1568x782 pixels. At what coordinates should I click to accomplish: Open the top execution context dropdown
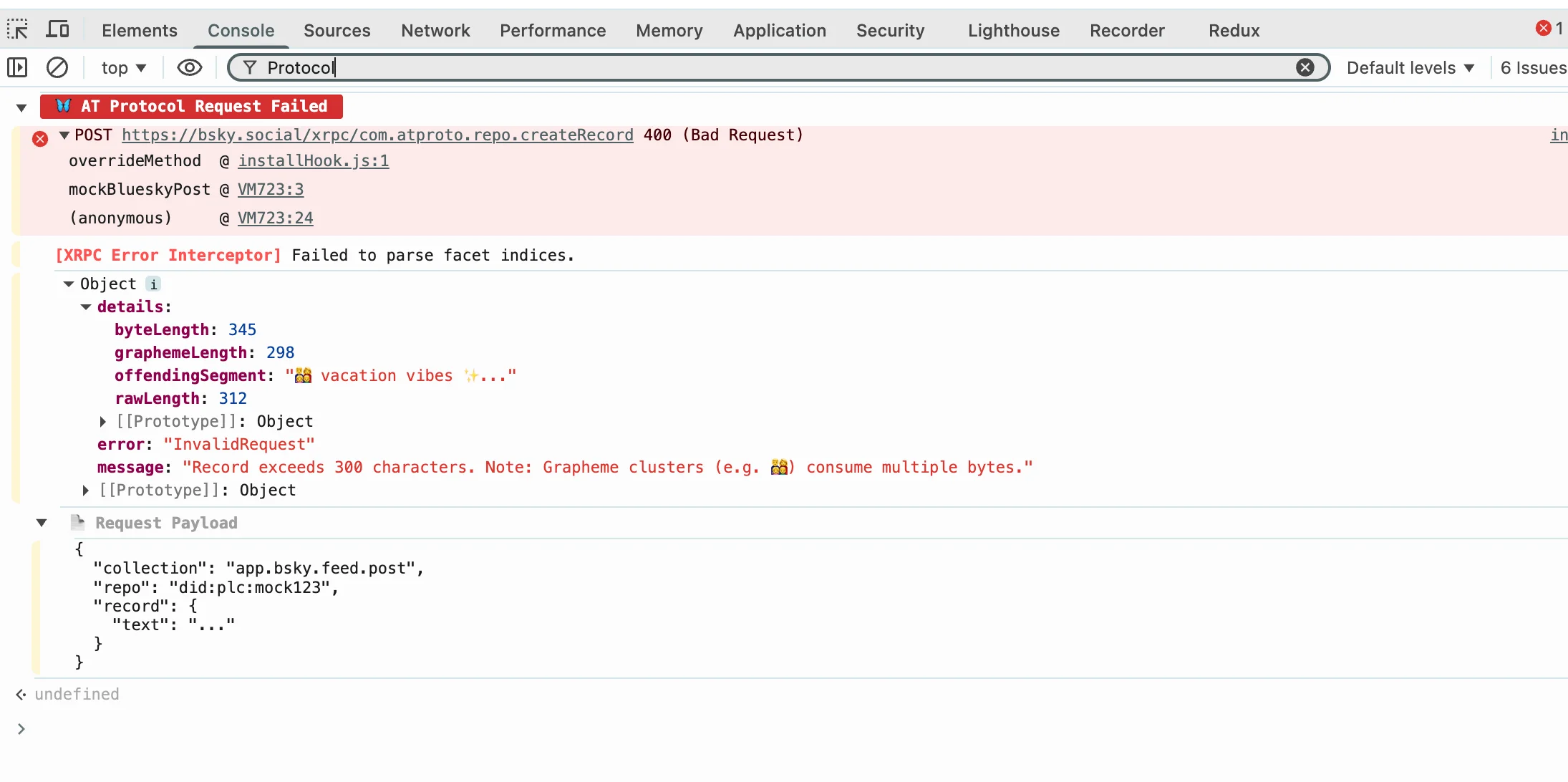pos(124,67)
